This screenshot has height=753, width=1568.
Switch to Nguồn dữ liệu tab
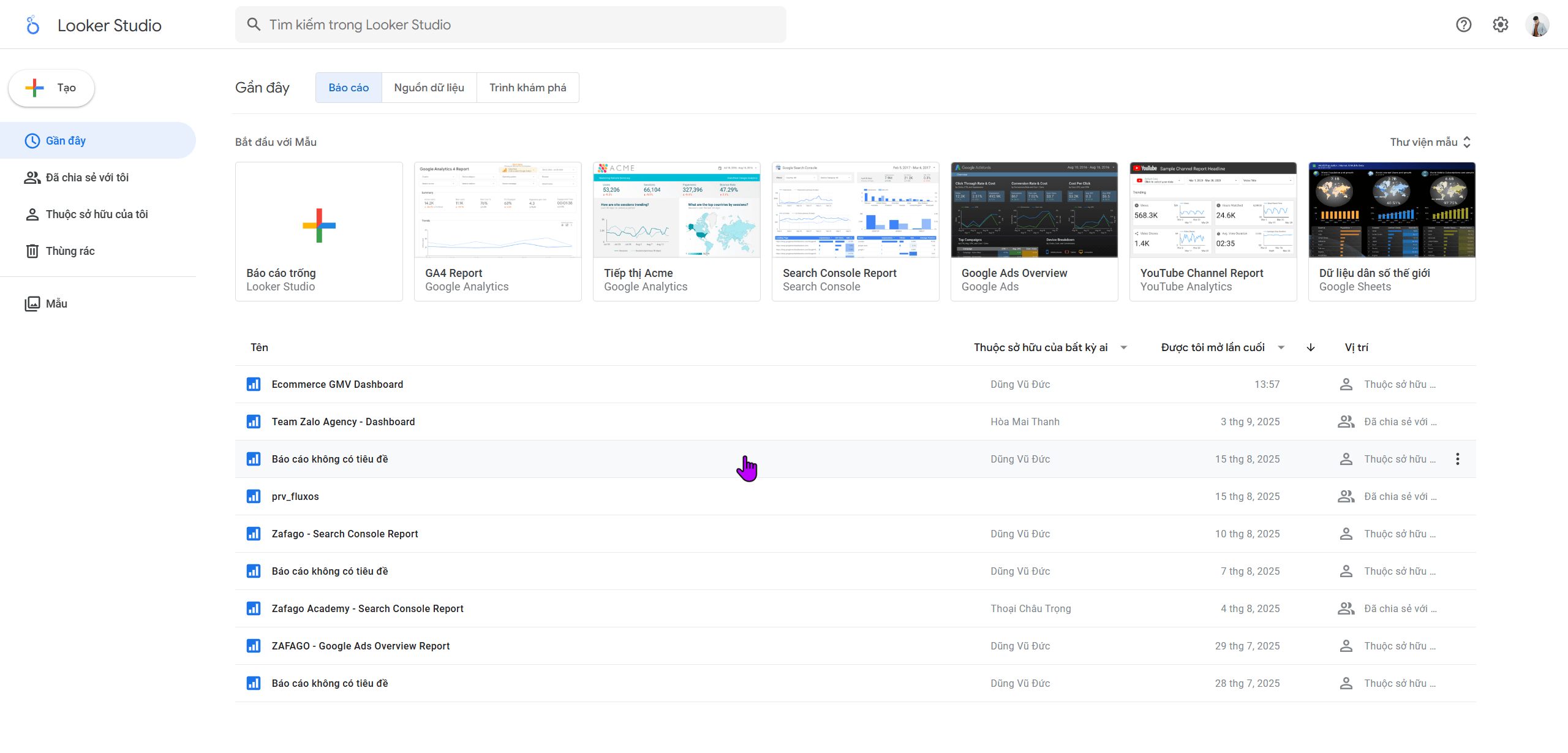pos(429,88)
